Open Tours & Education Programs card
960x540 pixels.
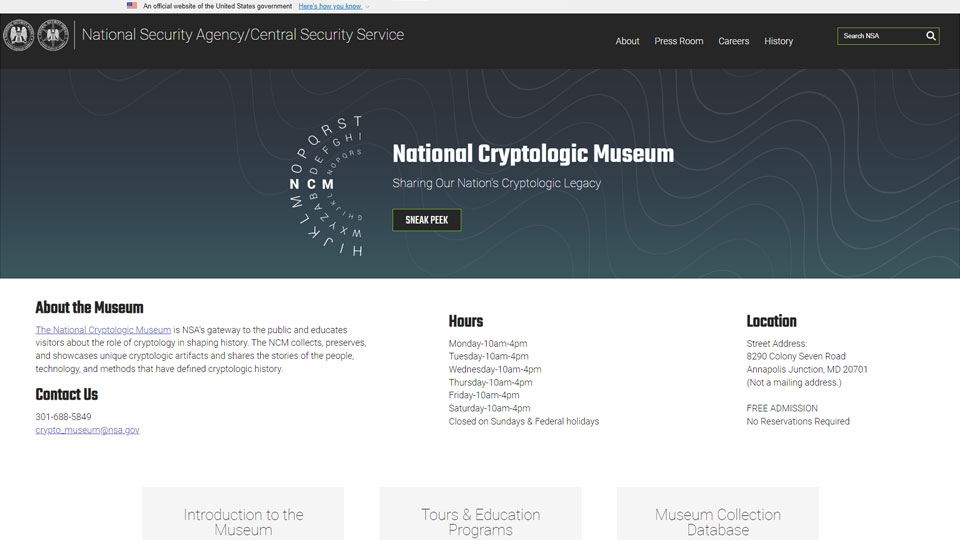(x=481, y=514)
